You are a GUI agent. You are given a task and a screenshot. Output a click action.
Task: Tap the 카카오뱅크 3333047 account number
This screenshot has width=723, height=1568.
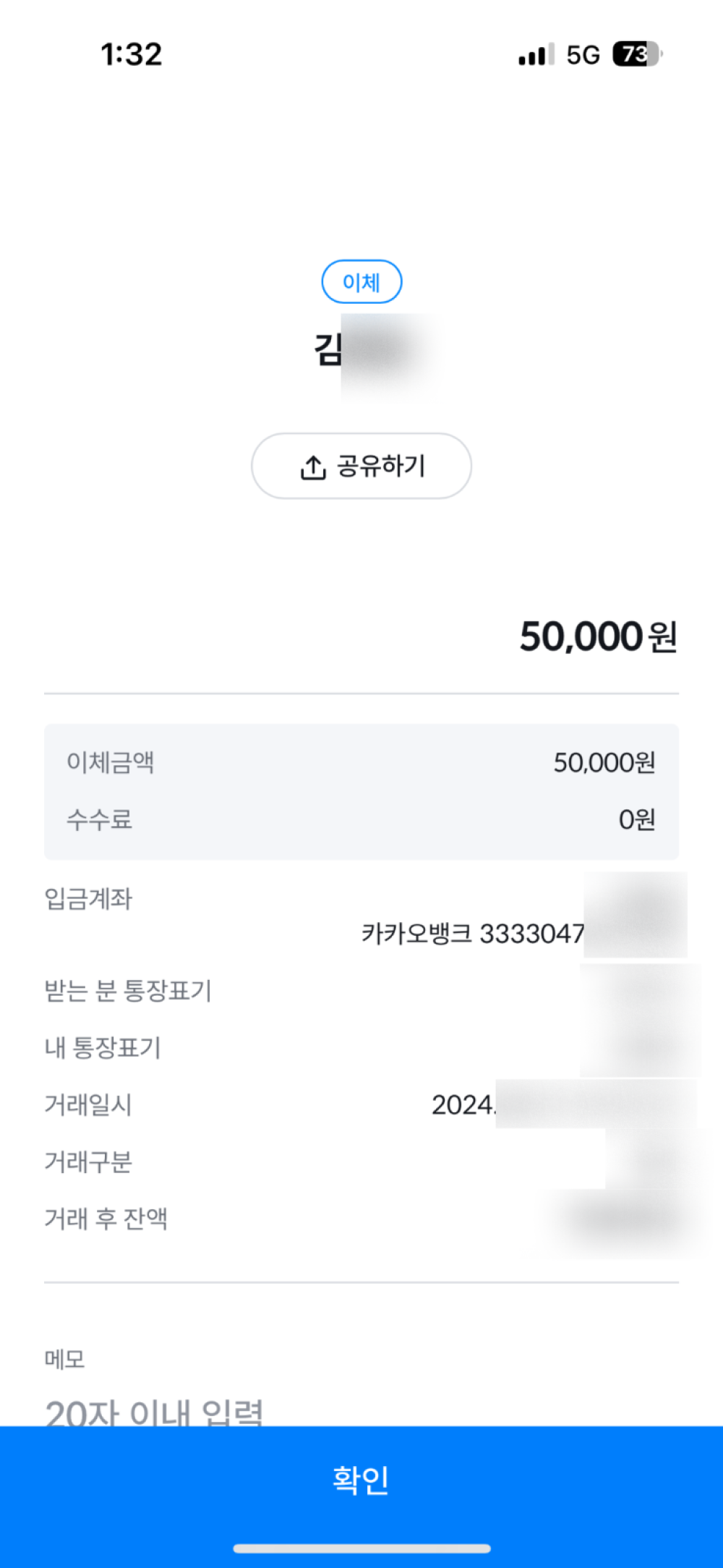point(473,934)
